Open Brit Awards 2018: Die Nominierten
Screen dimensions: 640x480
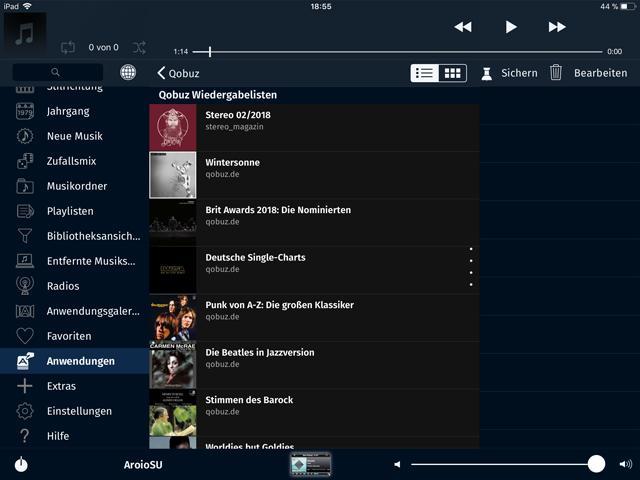tap(314, 222)
